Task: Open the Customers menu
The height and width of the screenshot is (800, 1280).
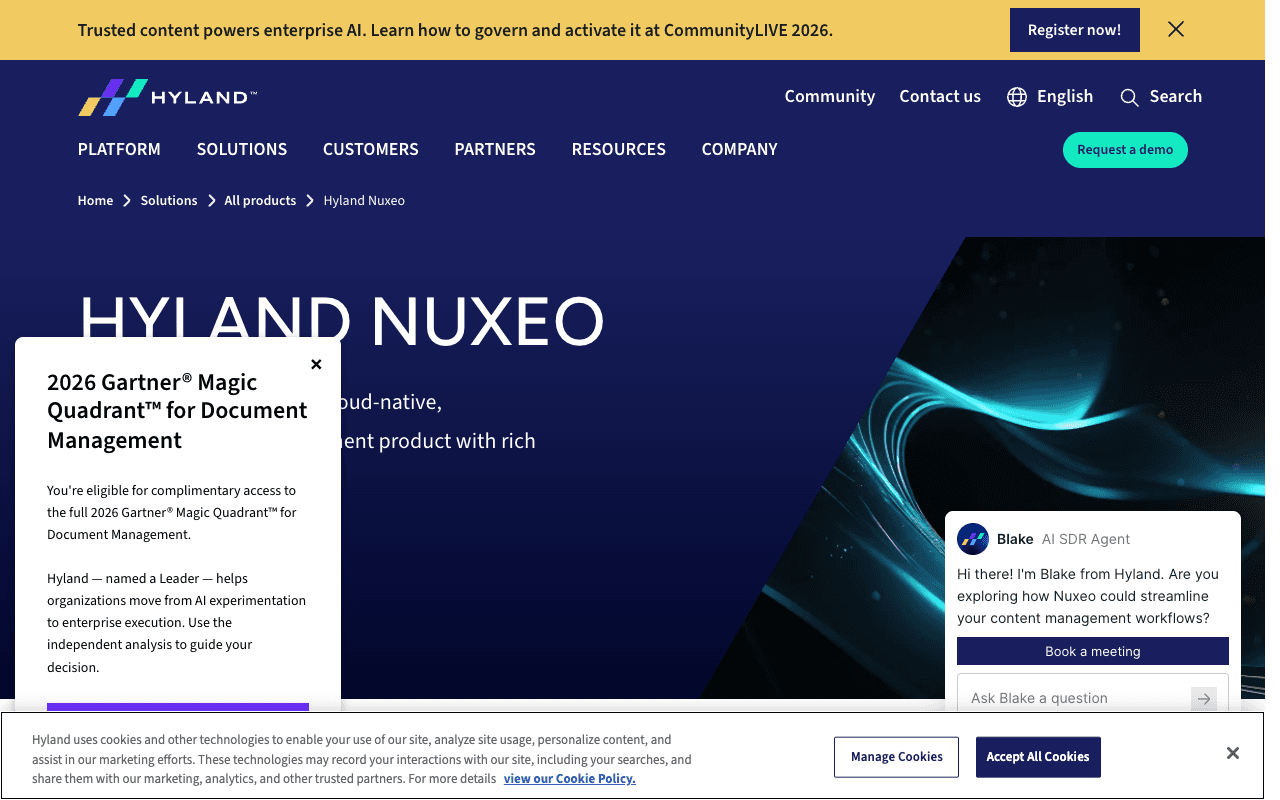Action: [371, 149]
